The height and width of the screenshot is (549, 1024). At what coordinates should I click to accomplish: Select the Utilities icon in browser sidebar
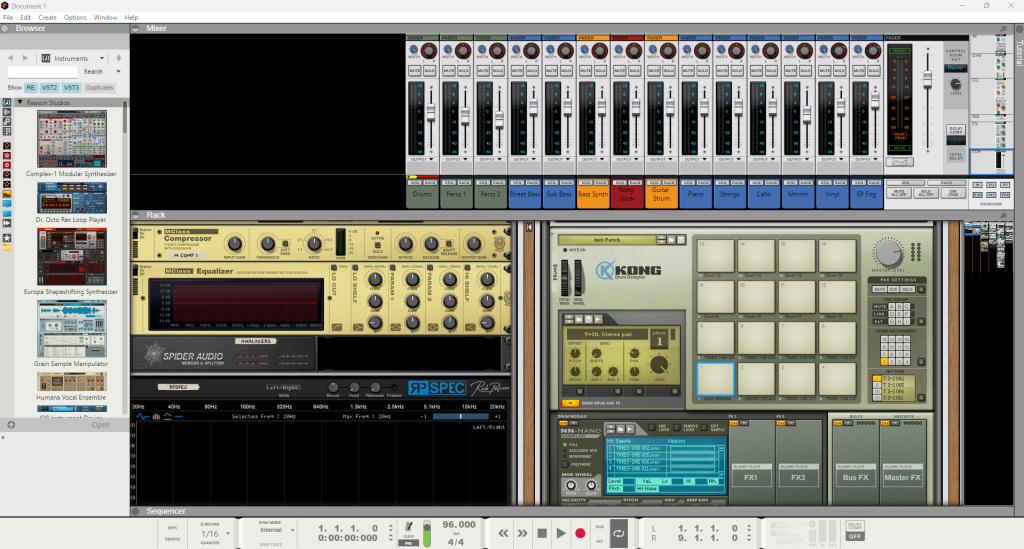[x=7, y=121]
